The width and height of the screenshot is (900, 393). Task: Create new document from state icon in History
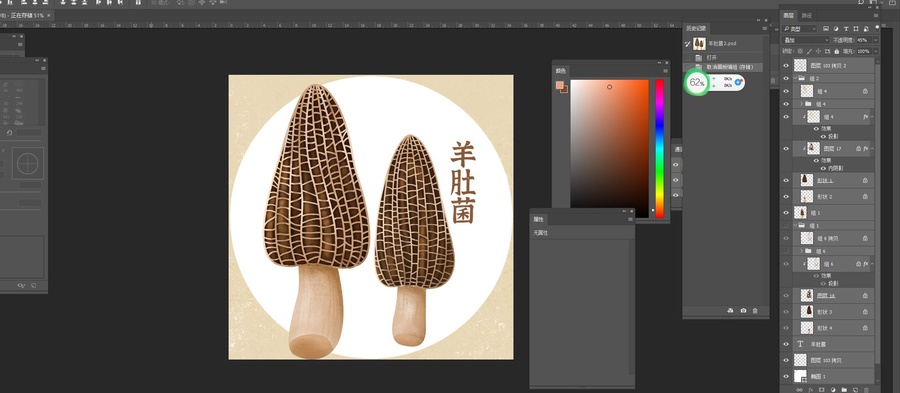pos(730,310)
